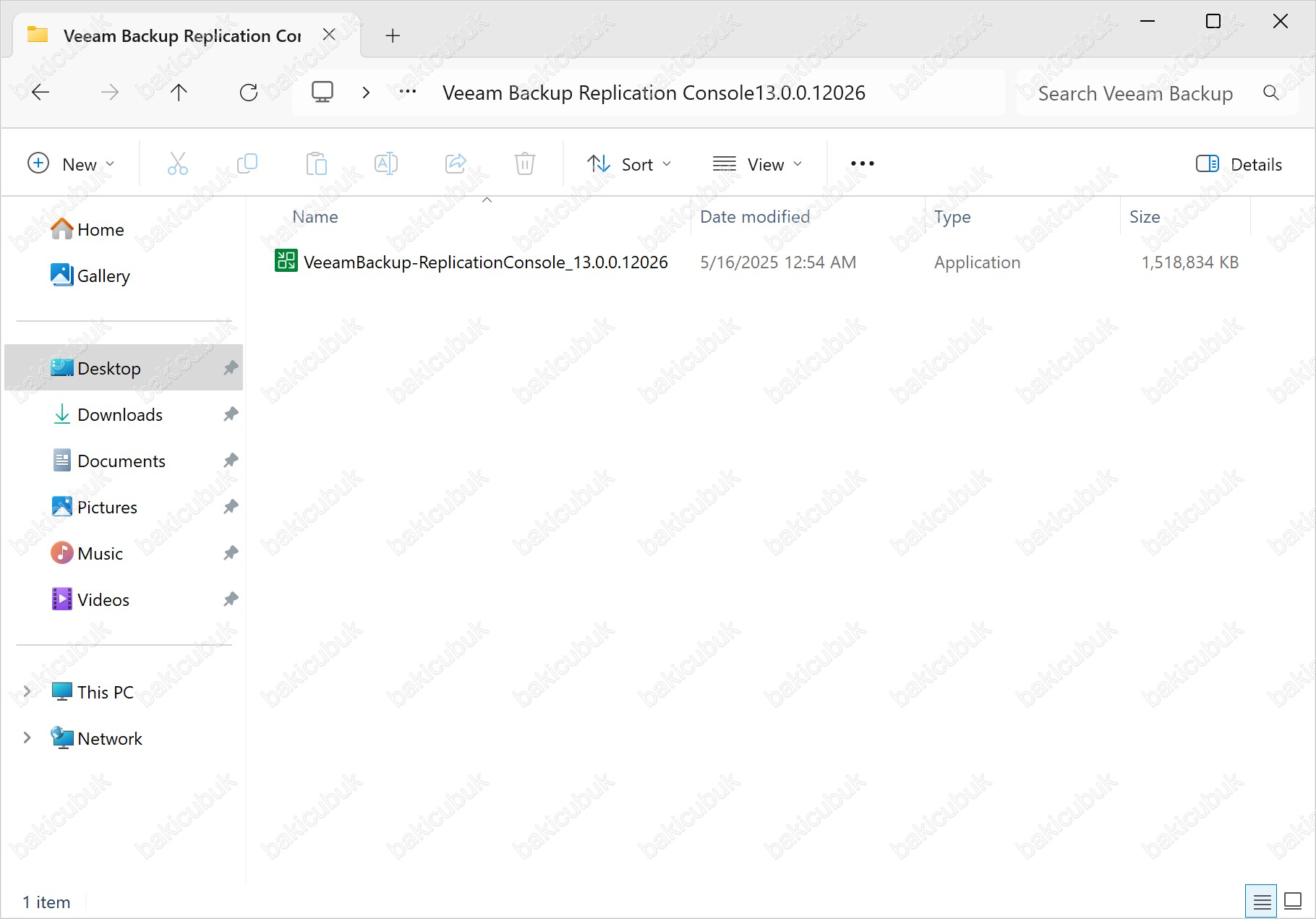
Task: Go up one folder level
Action: coord(179,93)
